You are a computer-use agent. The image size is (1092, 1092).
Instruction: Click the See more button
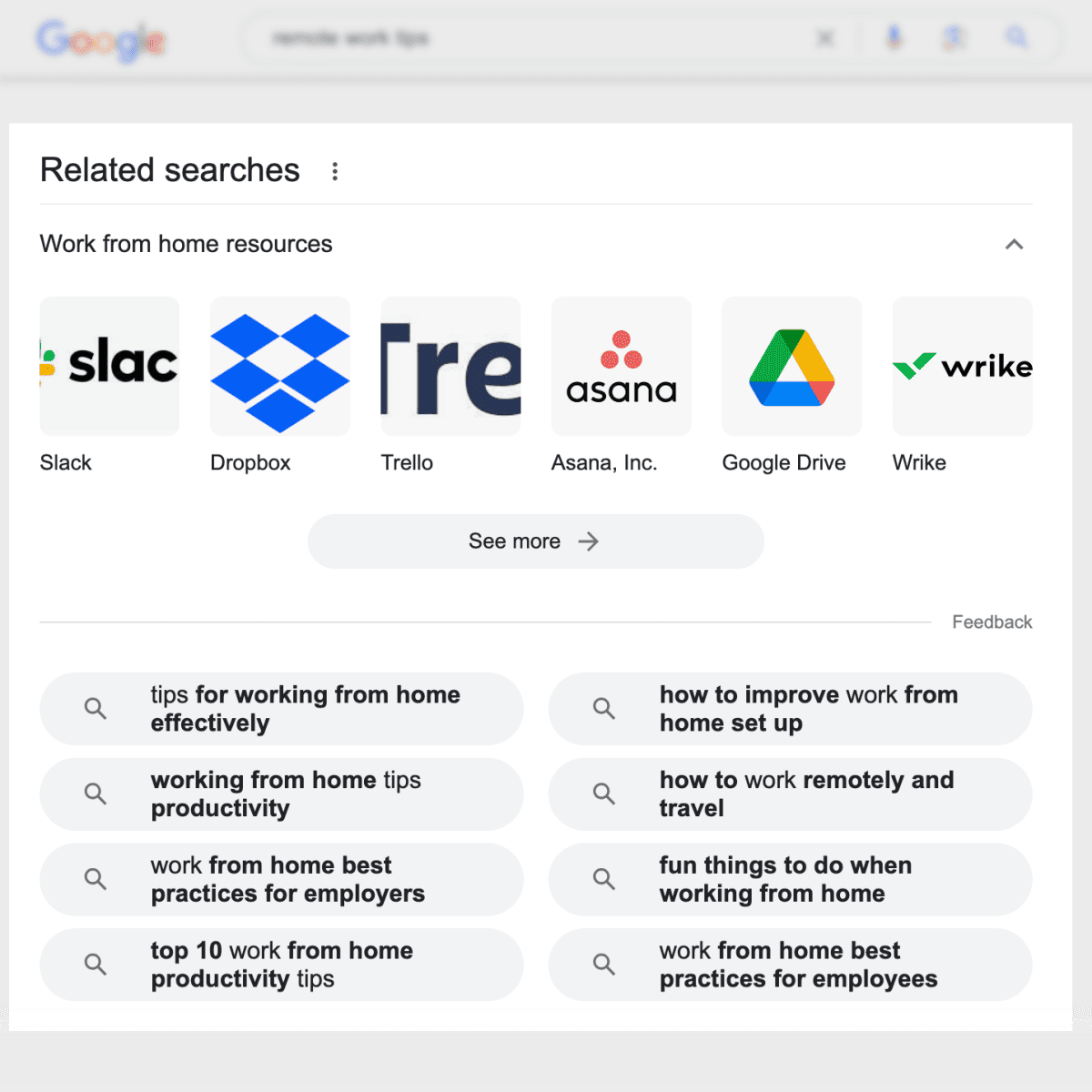(535, 541)
